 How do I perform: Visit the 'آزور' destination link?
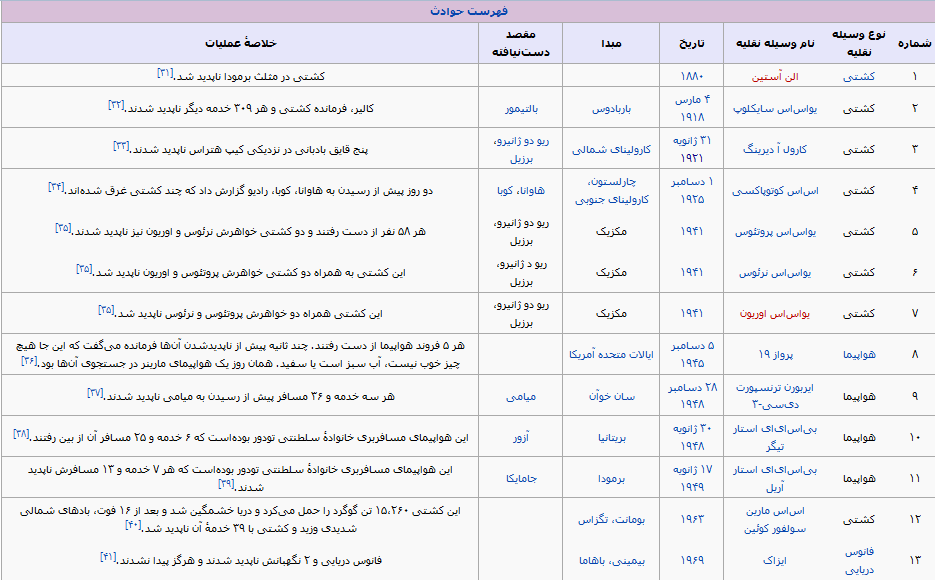521,437
